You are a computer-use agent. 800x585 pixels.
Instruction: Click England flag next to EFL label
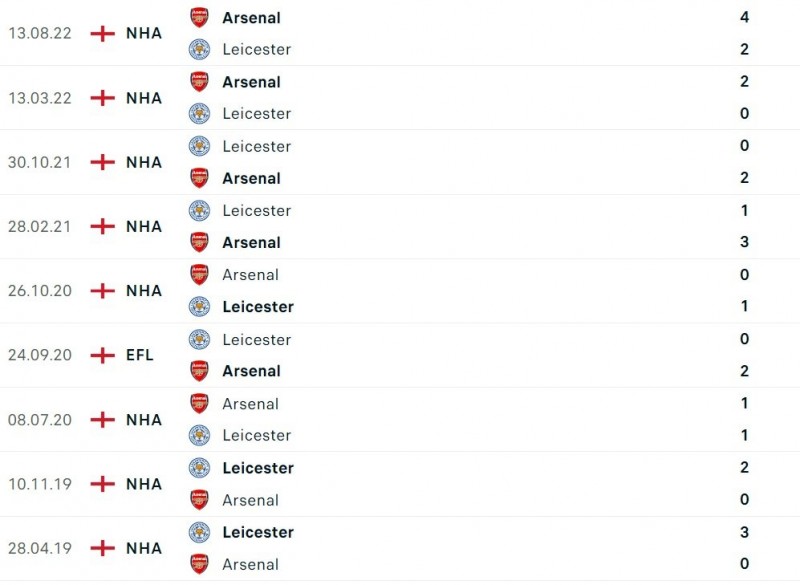point(102,355)
